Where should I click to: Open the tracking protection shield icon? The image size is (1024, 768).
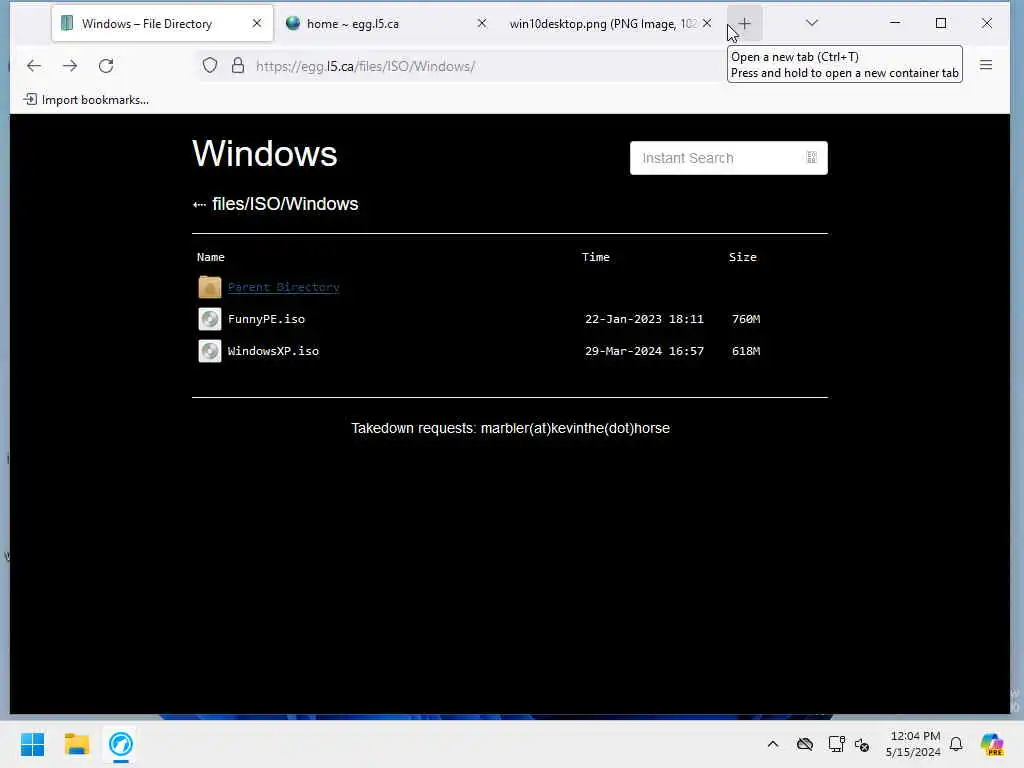click(210, 66)
